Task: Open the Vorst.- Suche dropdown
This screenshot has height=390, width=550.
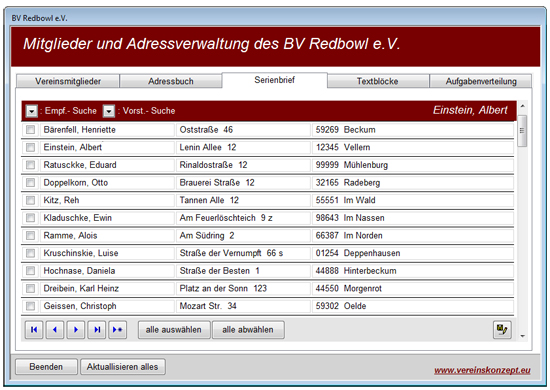Action: pos(109,111)
